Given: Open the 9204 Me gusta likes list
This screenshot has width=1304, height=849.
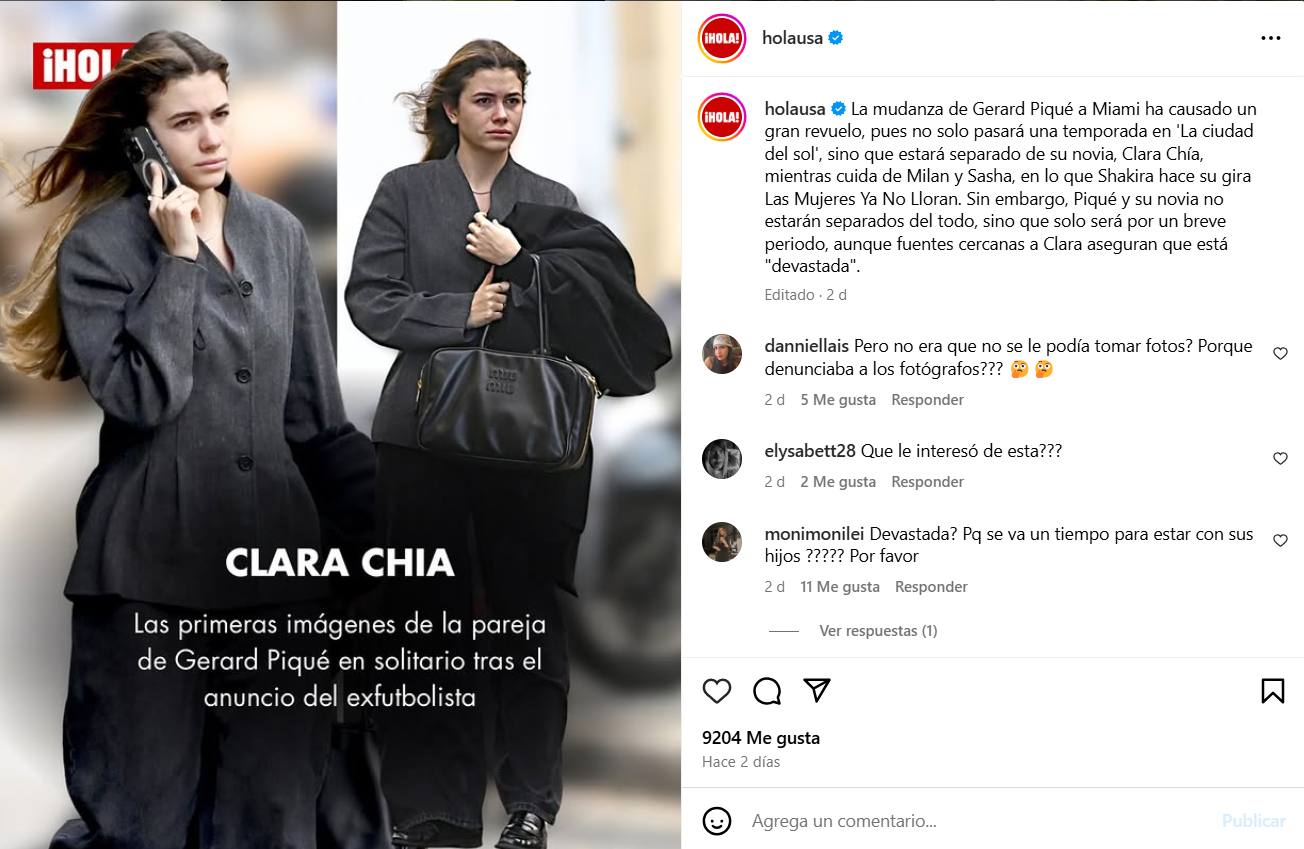Looking at the screenshot, I should pyautogui.click(x=761, y=738).
